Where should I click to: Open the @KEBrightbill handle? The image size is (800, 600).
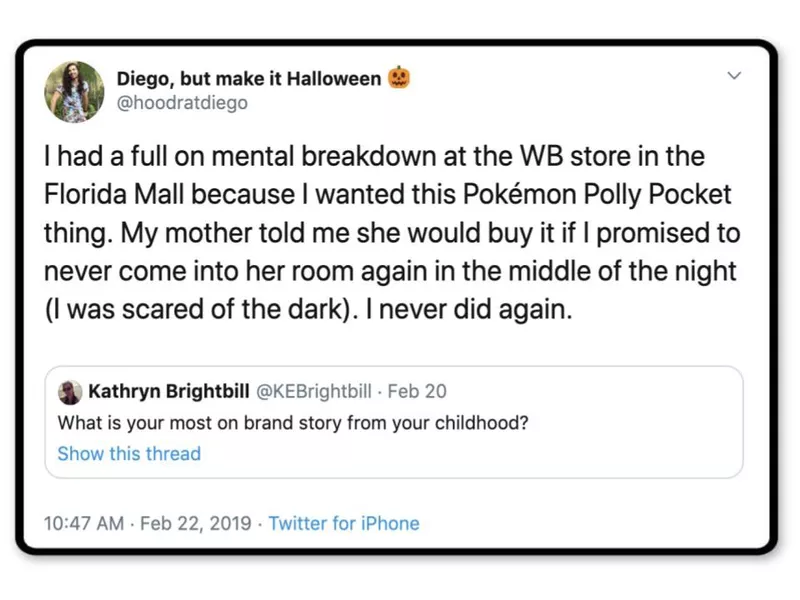(316, 390)
